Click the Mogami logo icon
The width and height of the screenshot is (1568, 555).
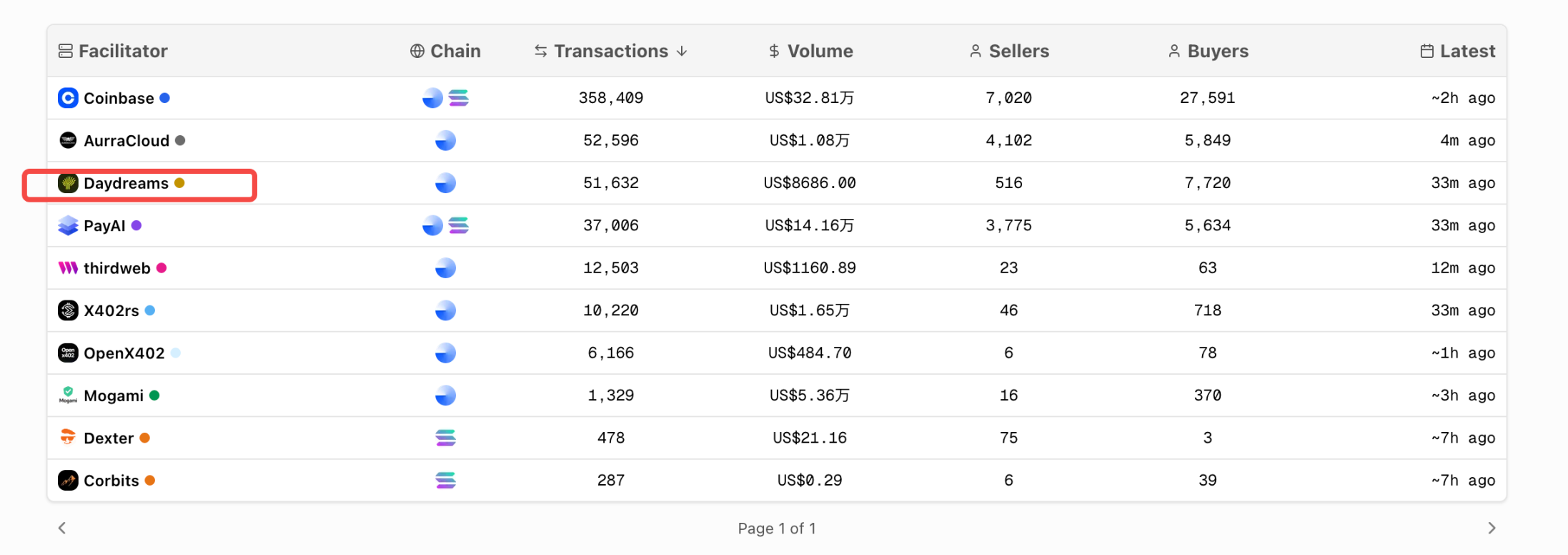pos(68,396)
